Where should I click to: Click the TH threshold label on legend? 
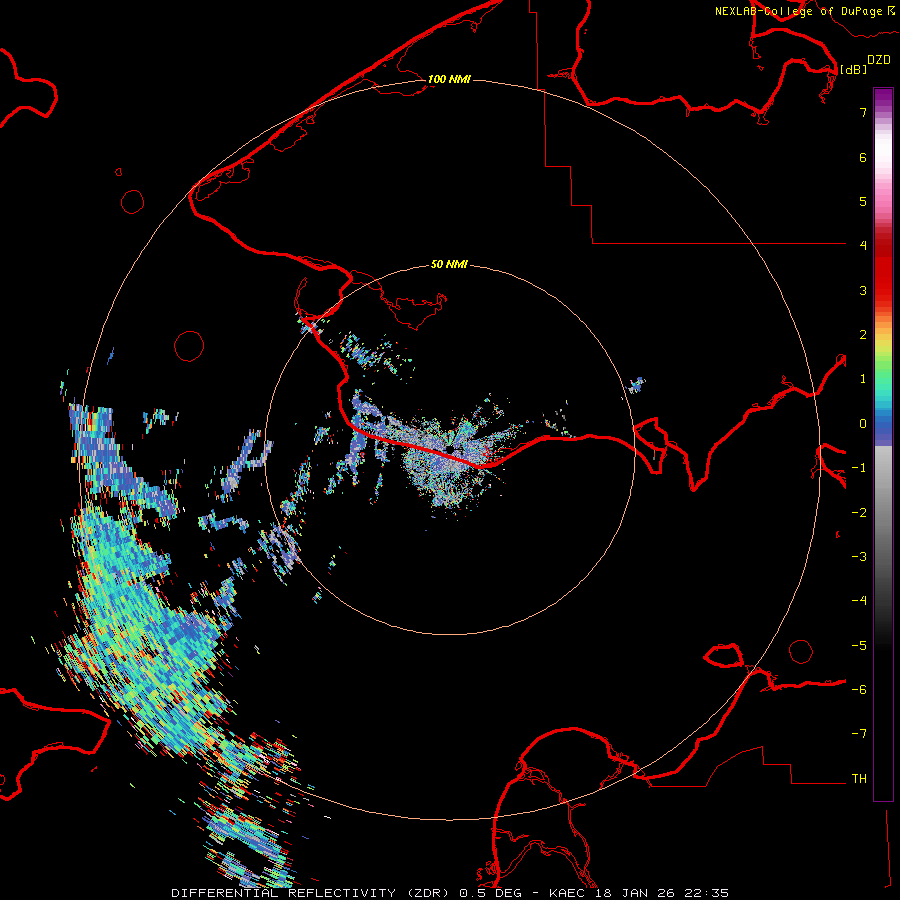click(859, 779)
